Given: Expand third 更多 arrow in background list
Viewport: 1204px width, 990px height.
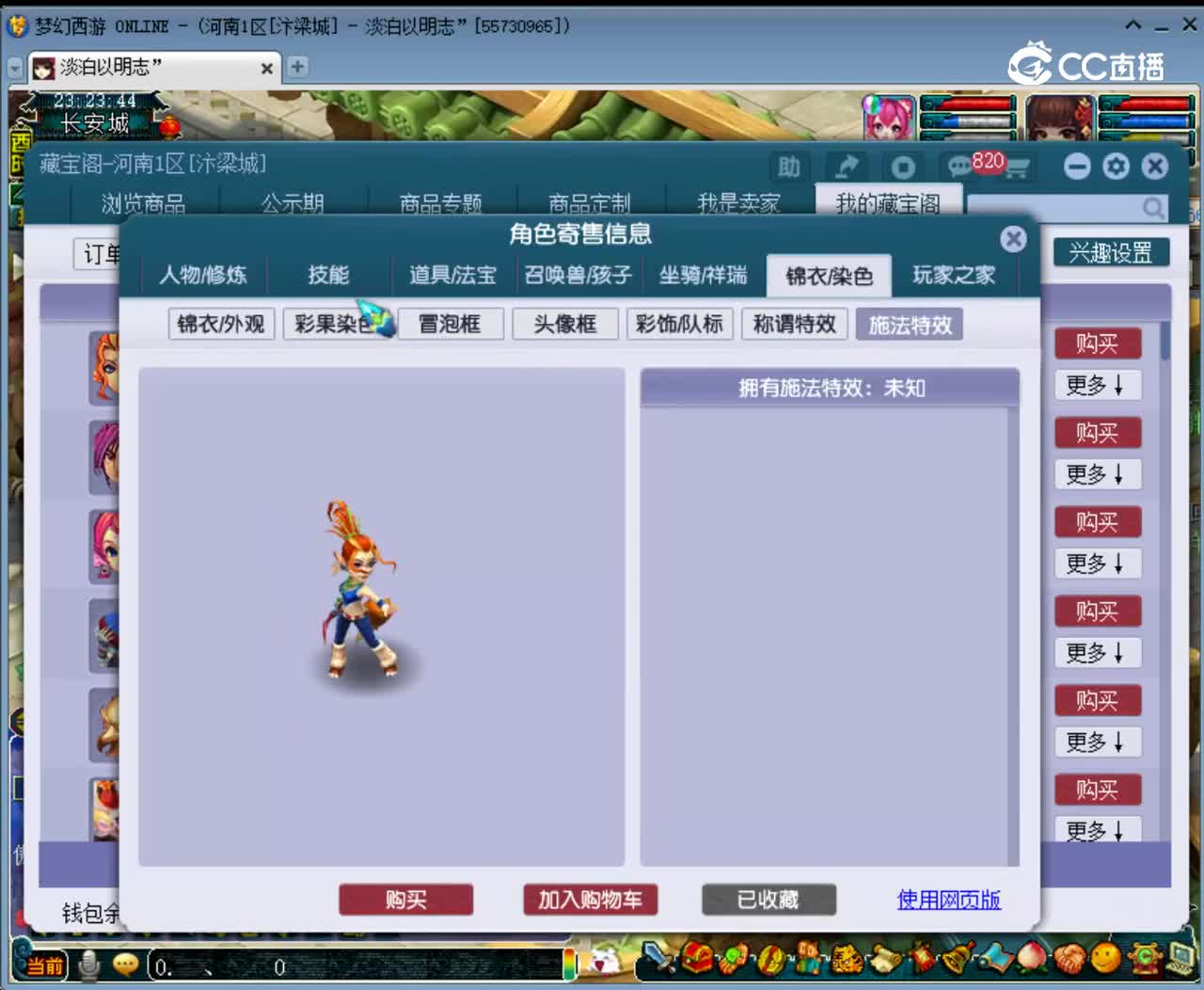Looking at the screenshot, I should (x=1097, y=564).
